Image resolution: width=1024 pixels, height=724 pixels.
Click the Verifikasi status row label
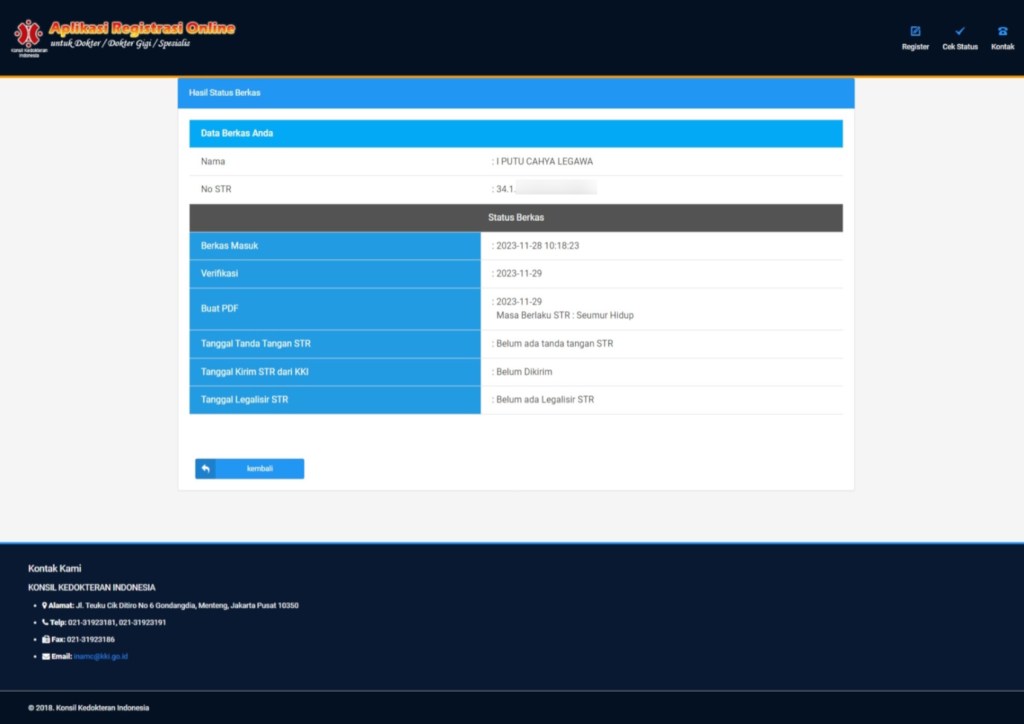coord(219,273)
